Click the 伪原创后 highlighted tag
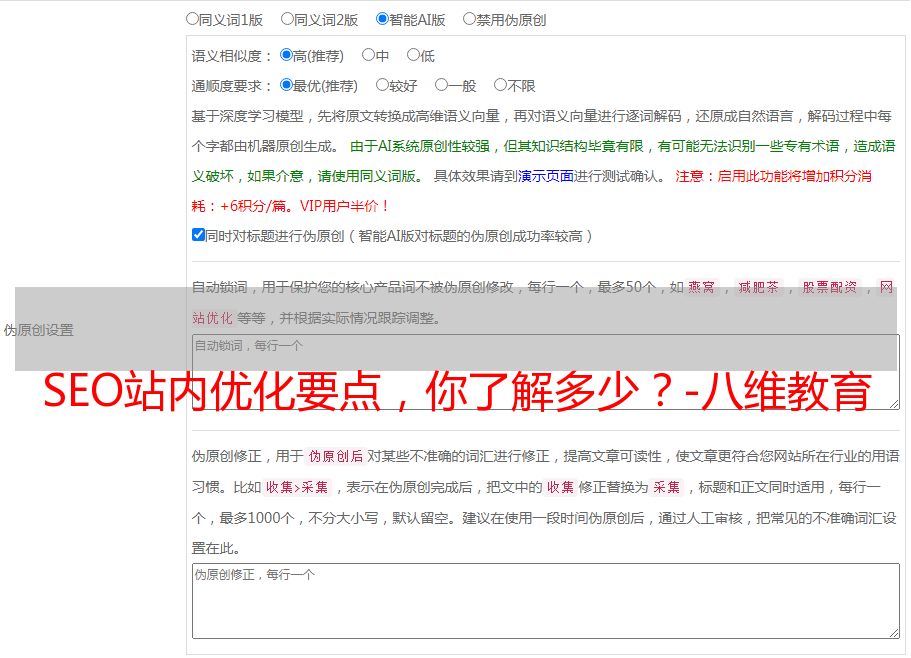 (x=336, y=456)
